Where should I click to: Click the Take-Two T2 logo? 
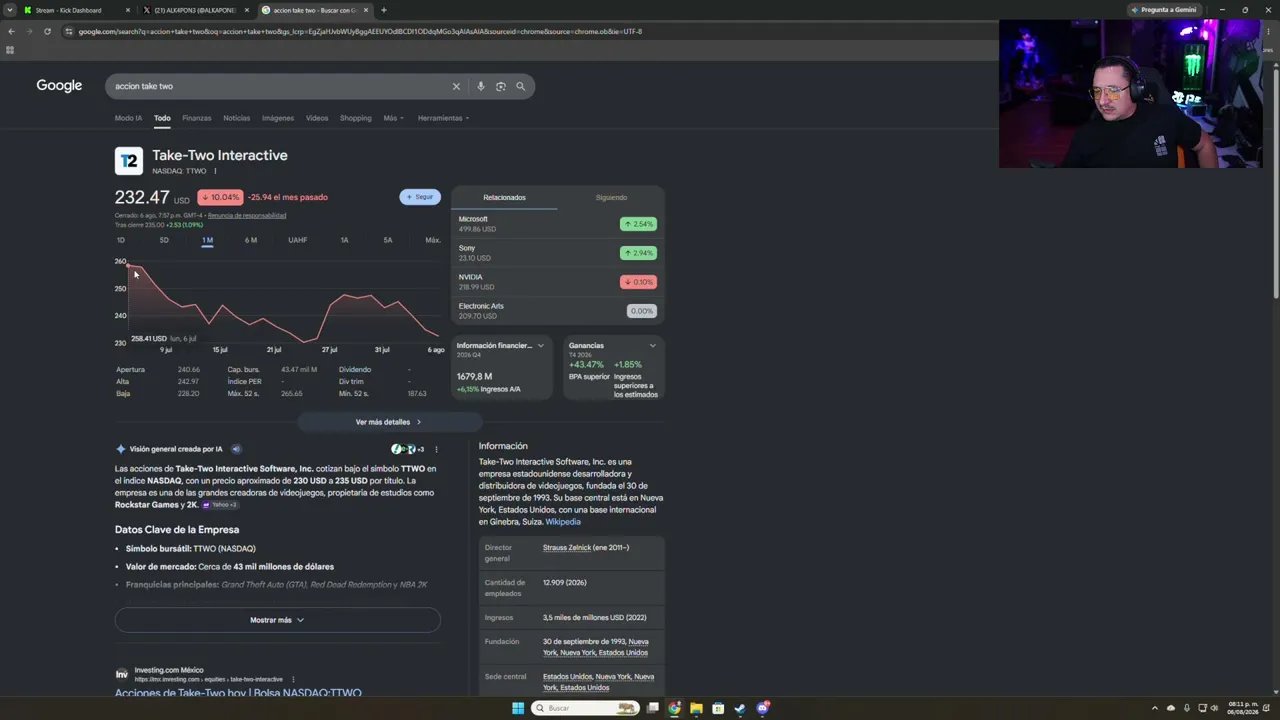click(x=129, y=161)
